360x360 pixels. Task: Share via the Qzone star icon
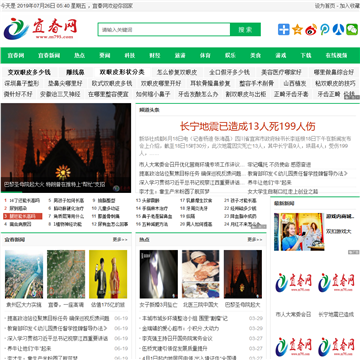pos(297,29)
